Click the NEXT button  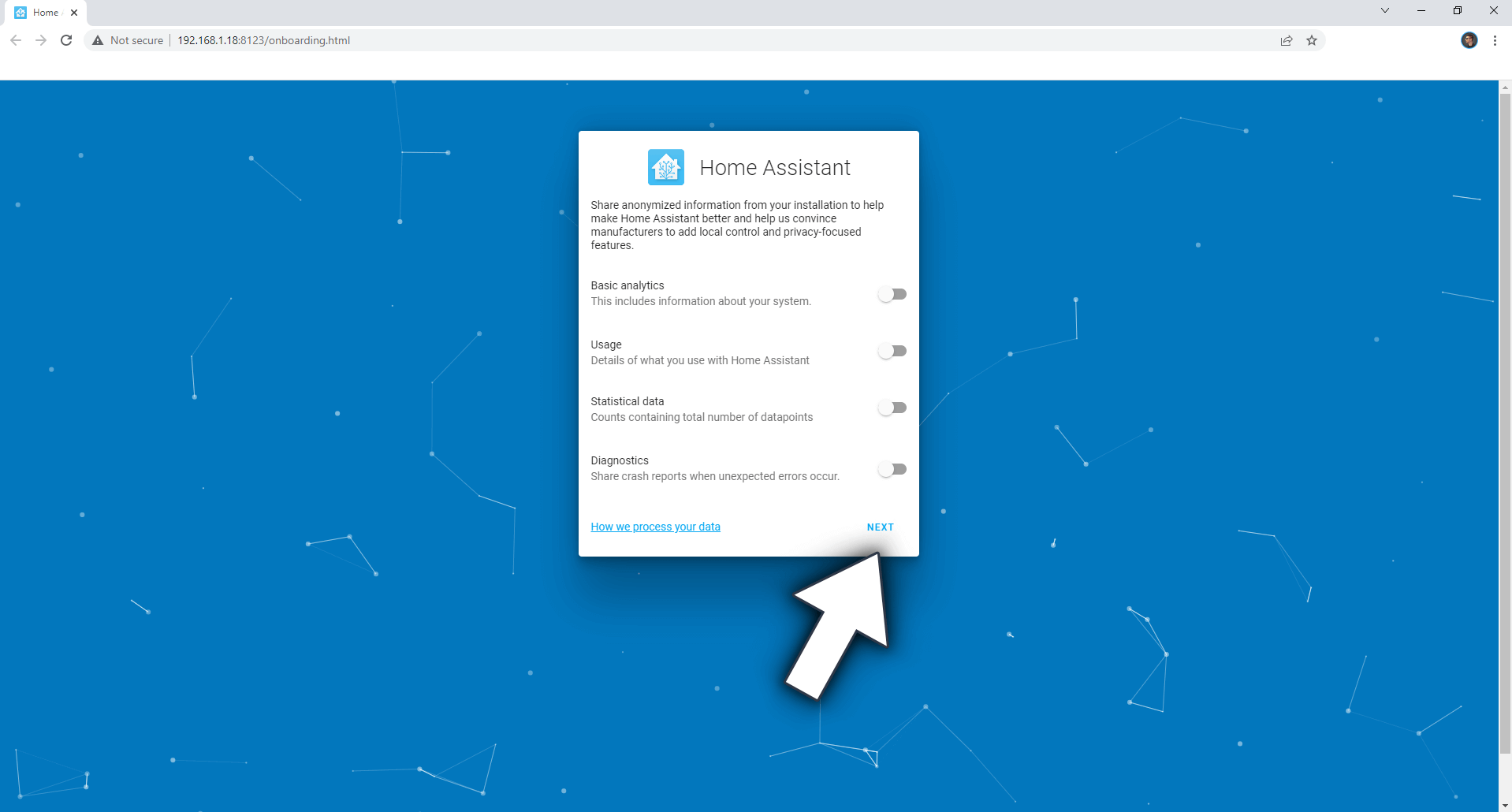coord(880,527)
